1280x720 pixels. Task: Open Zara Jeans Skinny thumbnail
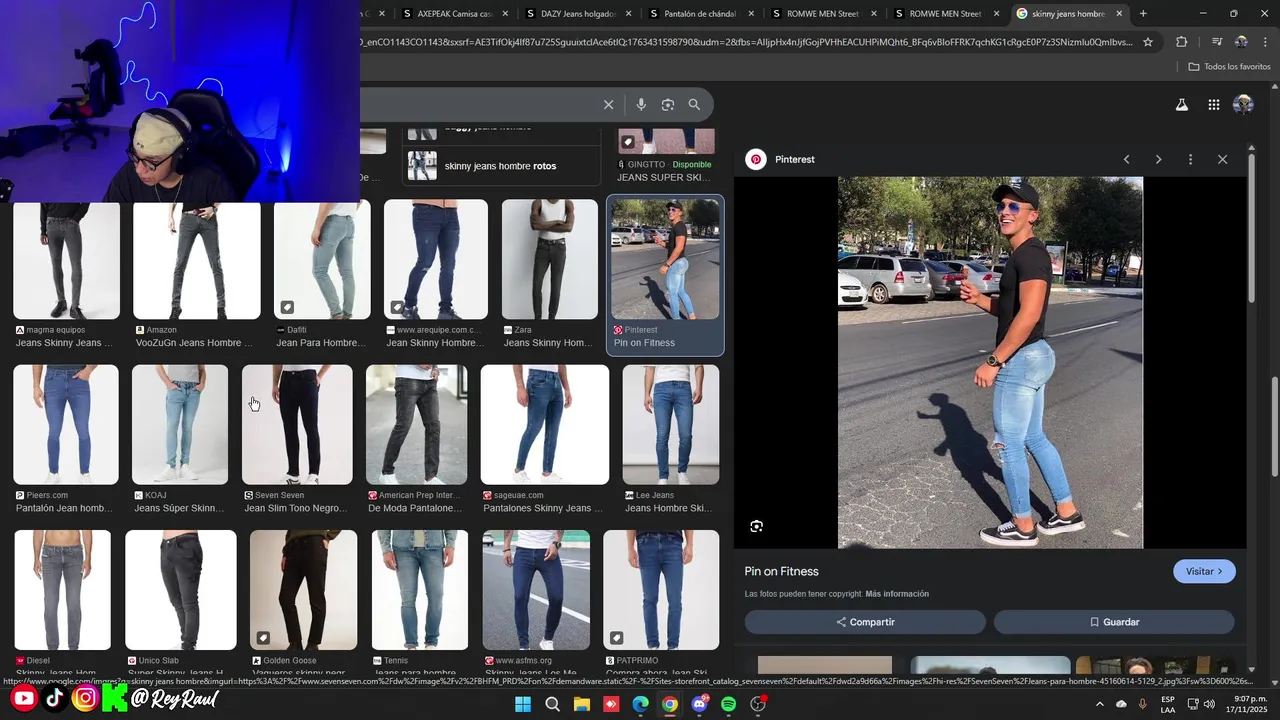[x=549, y=260]
